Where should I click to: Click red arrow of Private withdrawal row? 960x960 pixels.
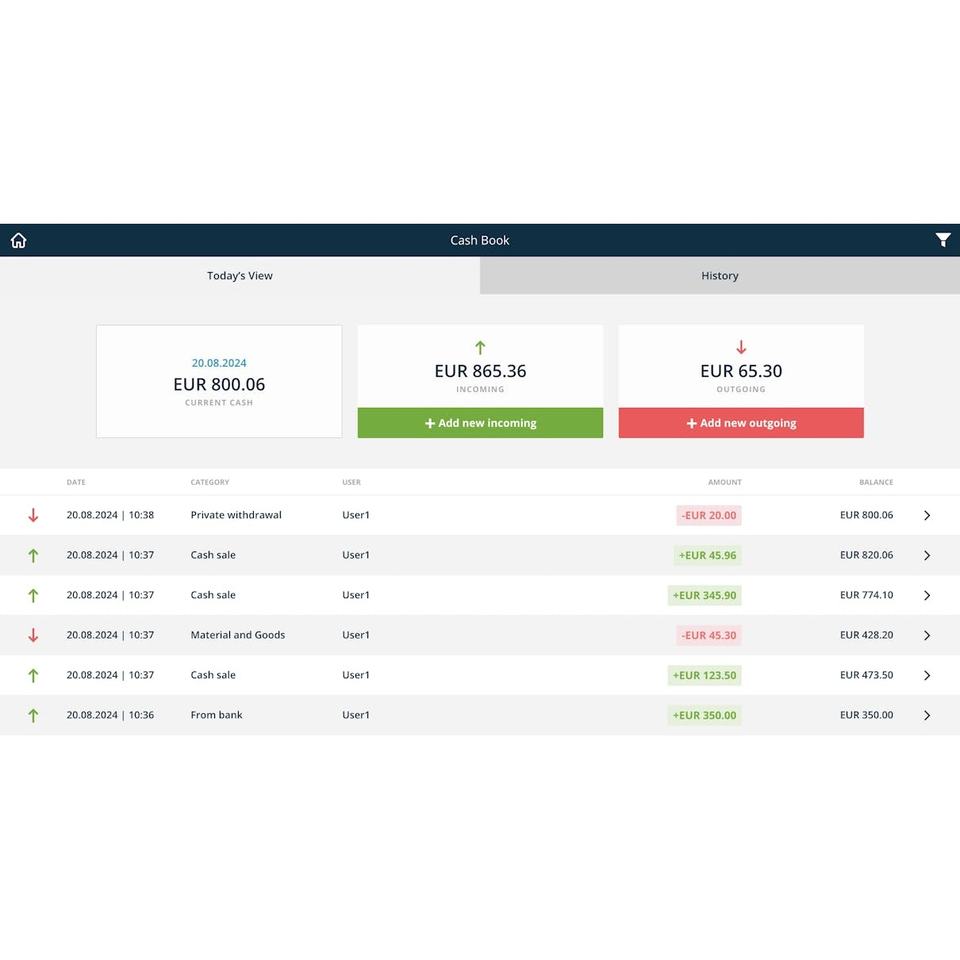(33, 516)
